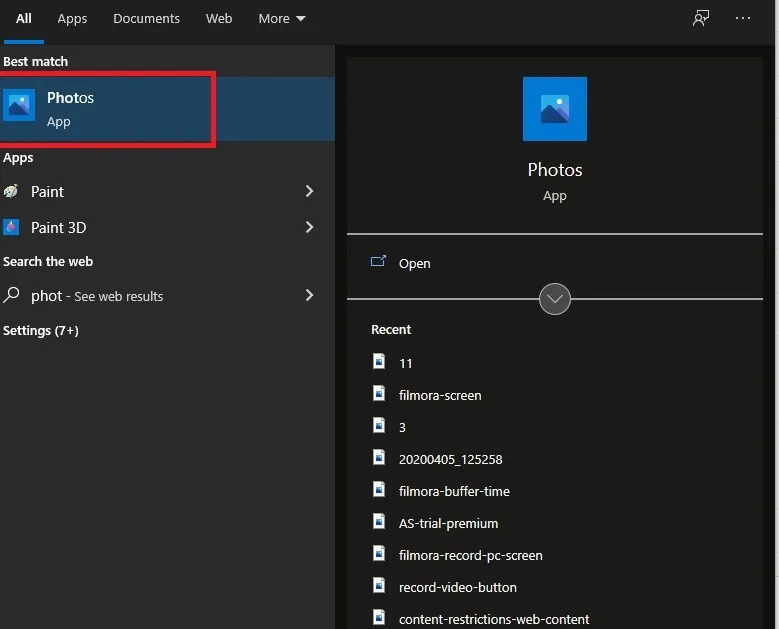This screenshot has width=779, height=629.
Task: Click the Settings (7+) results heading
Action: click(41, 330)
